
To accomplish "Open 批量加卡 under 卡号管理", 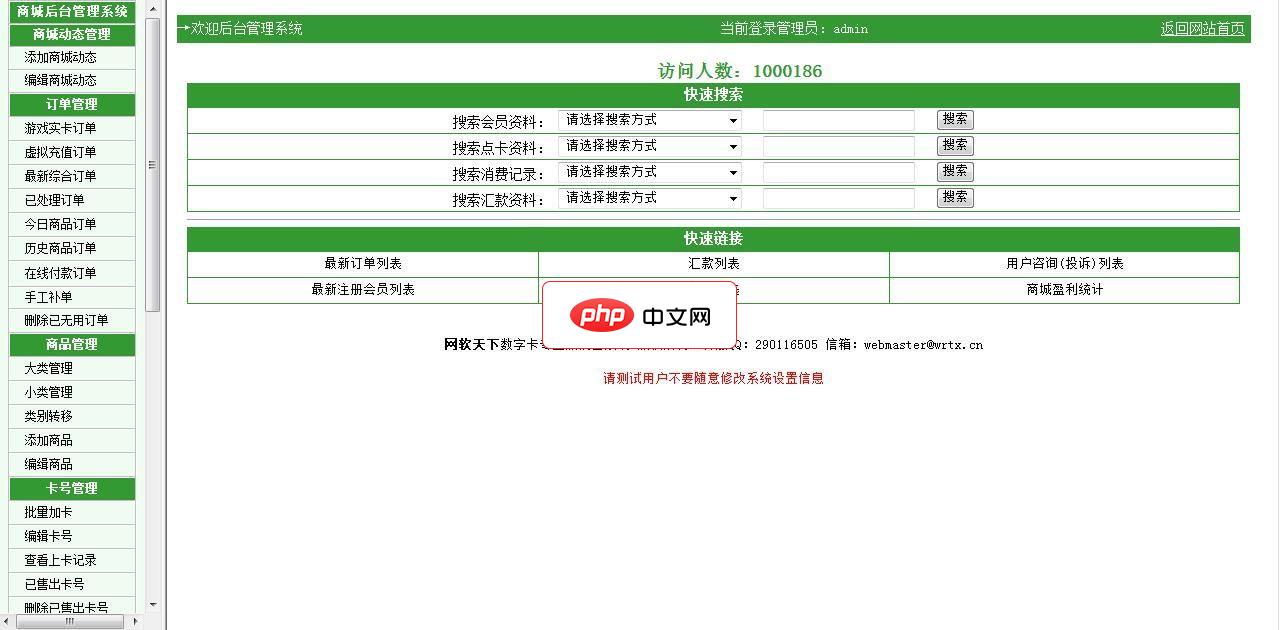I will pyautogui.click(x=70, y=512).
